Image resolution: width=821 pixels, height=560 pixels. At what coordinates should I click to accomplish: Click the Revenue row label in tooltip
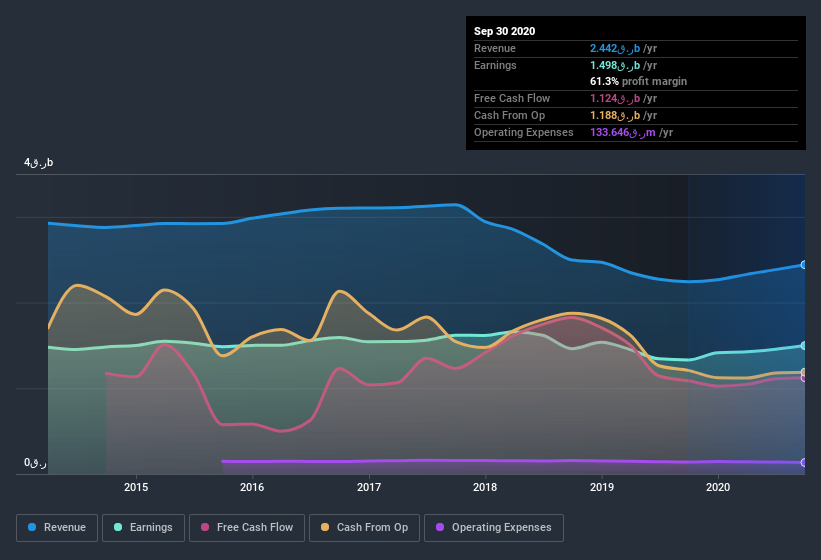(495, 48)
